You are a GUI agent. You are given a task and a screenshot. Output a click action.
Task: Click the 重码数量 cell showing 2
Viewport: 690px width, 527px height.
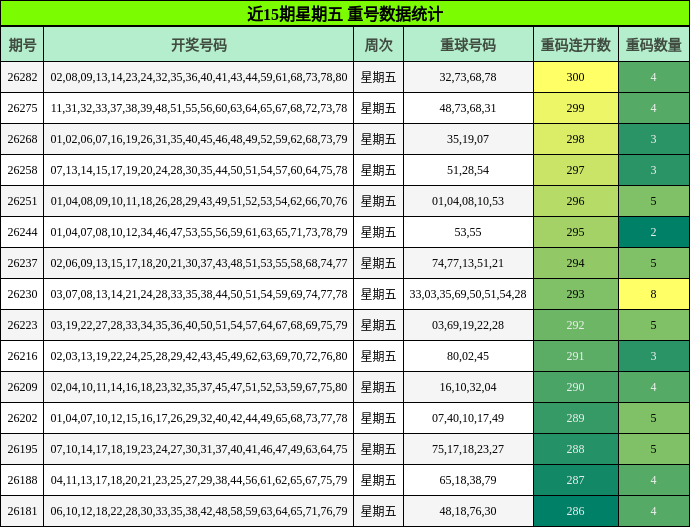point(654,232)
